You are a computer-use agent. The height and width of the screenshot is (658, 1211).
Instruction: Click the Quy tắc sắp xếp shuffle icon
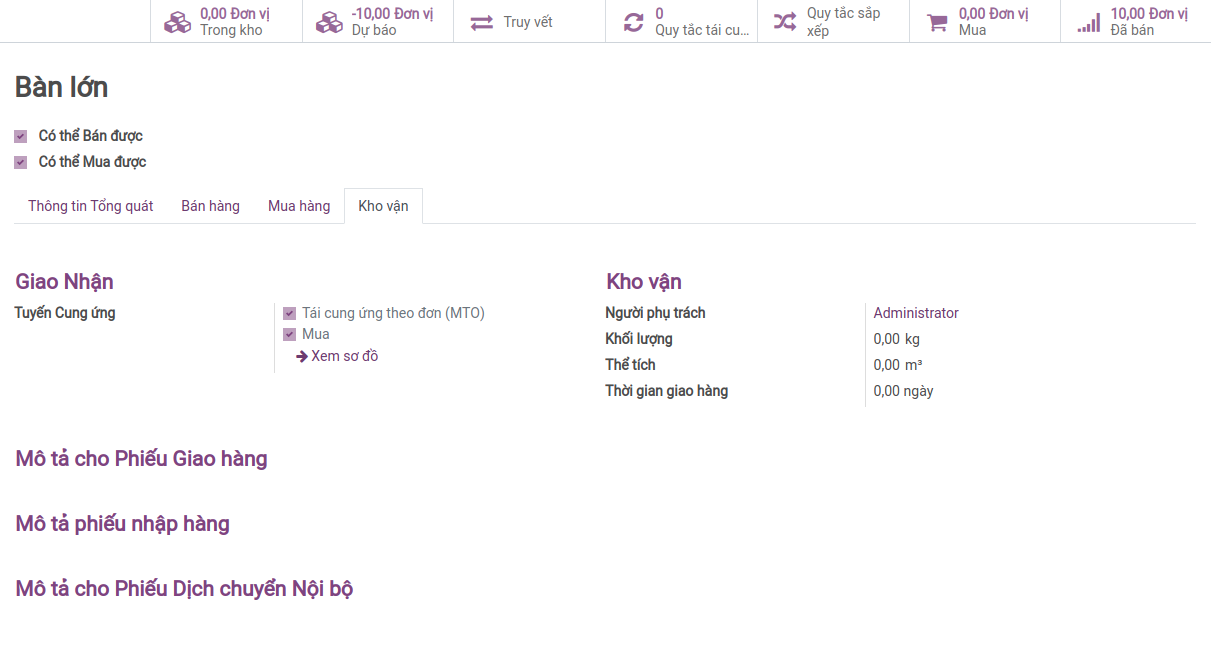pos(785,22)
